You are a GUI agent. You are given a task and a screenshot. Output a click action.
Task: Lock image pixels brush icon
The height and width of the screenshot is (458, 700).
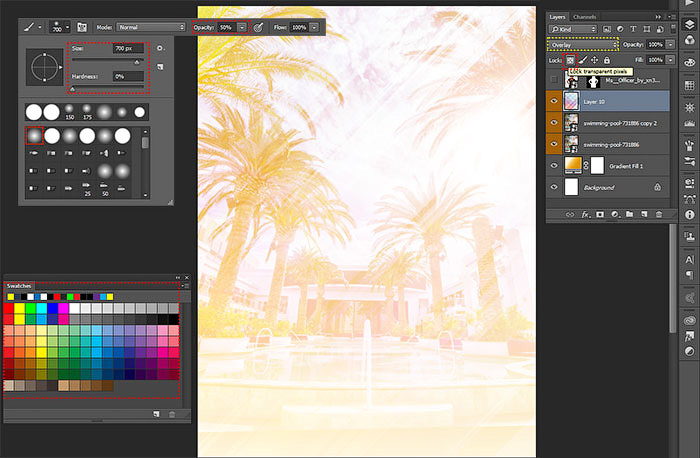(x=583, y=60)
